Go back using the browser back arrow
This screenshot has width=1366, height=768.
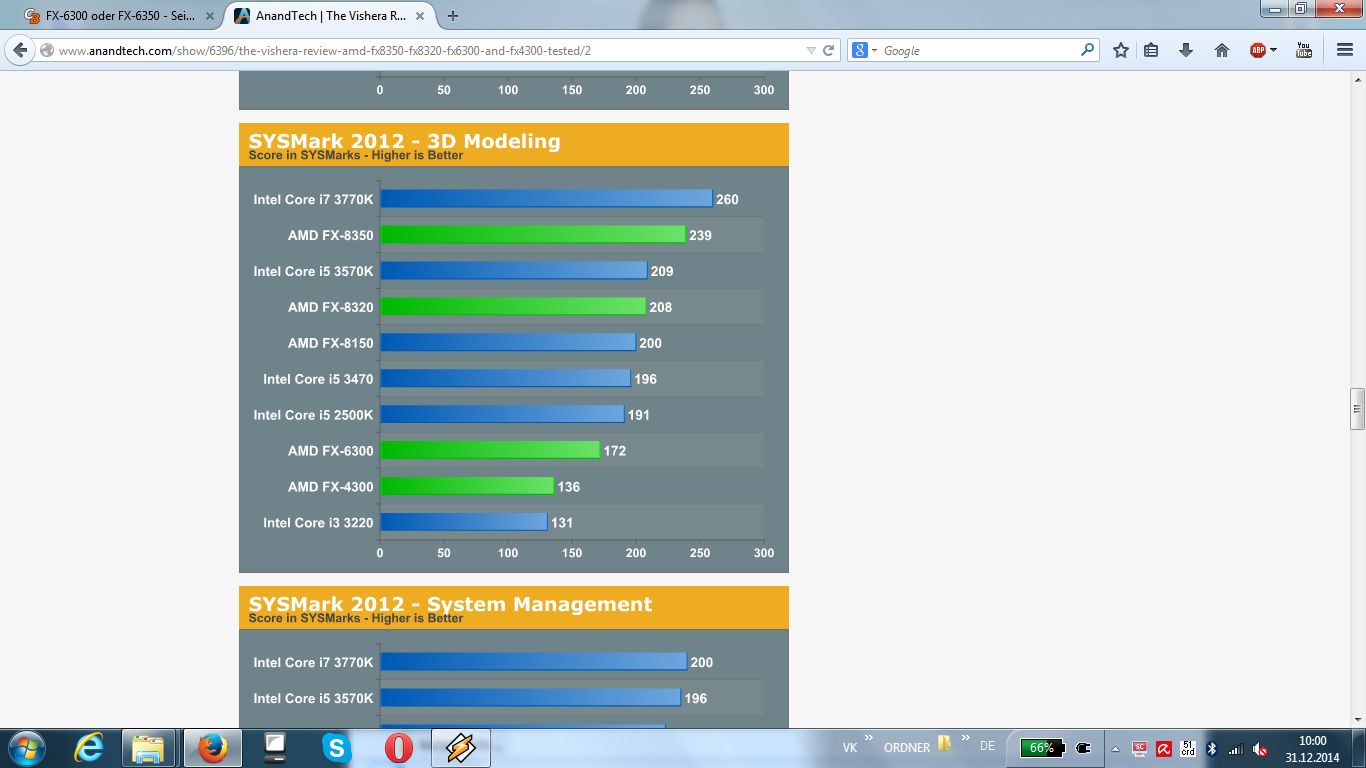(x=20, y=50)
